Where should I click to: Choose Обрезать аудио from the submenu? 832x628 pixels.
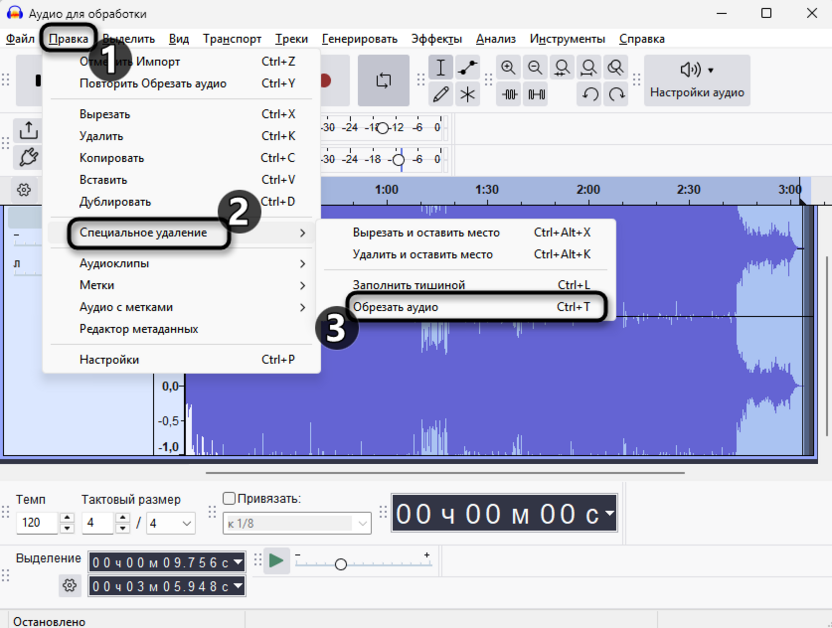pos(475,307)
